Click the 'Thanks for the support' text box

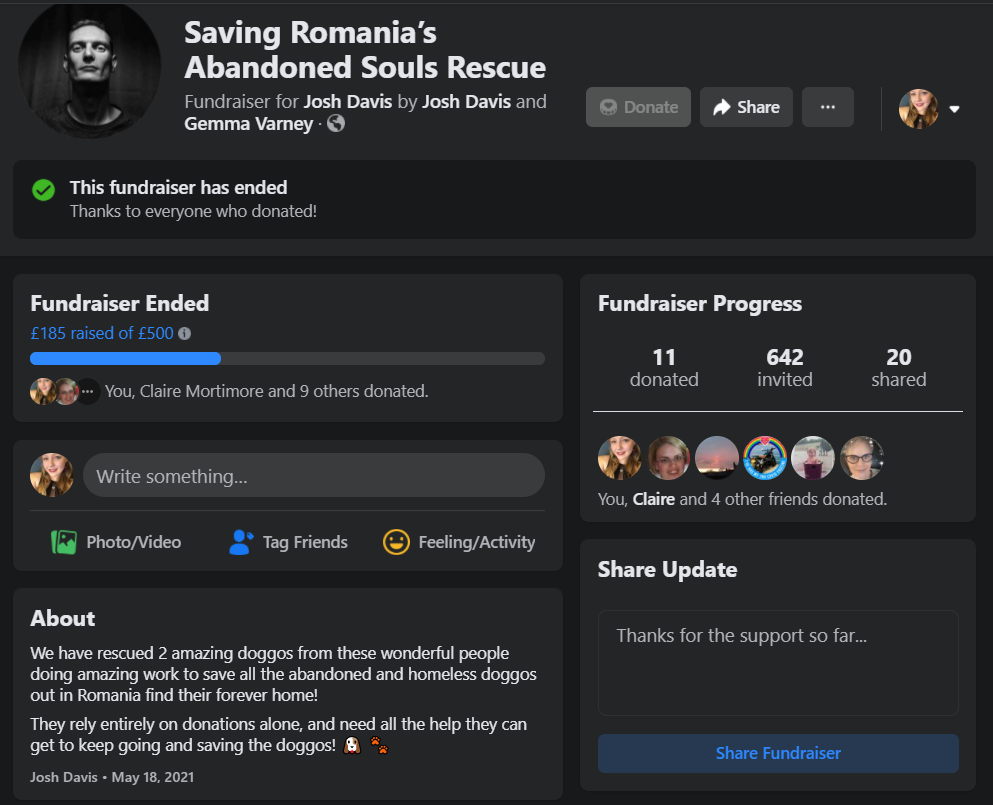778,662
